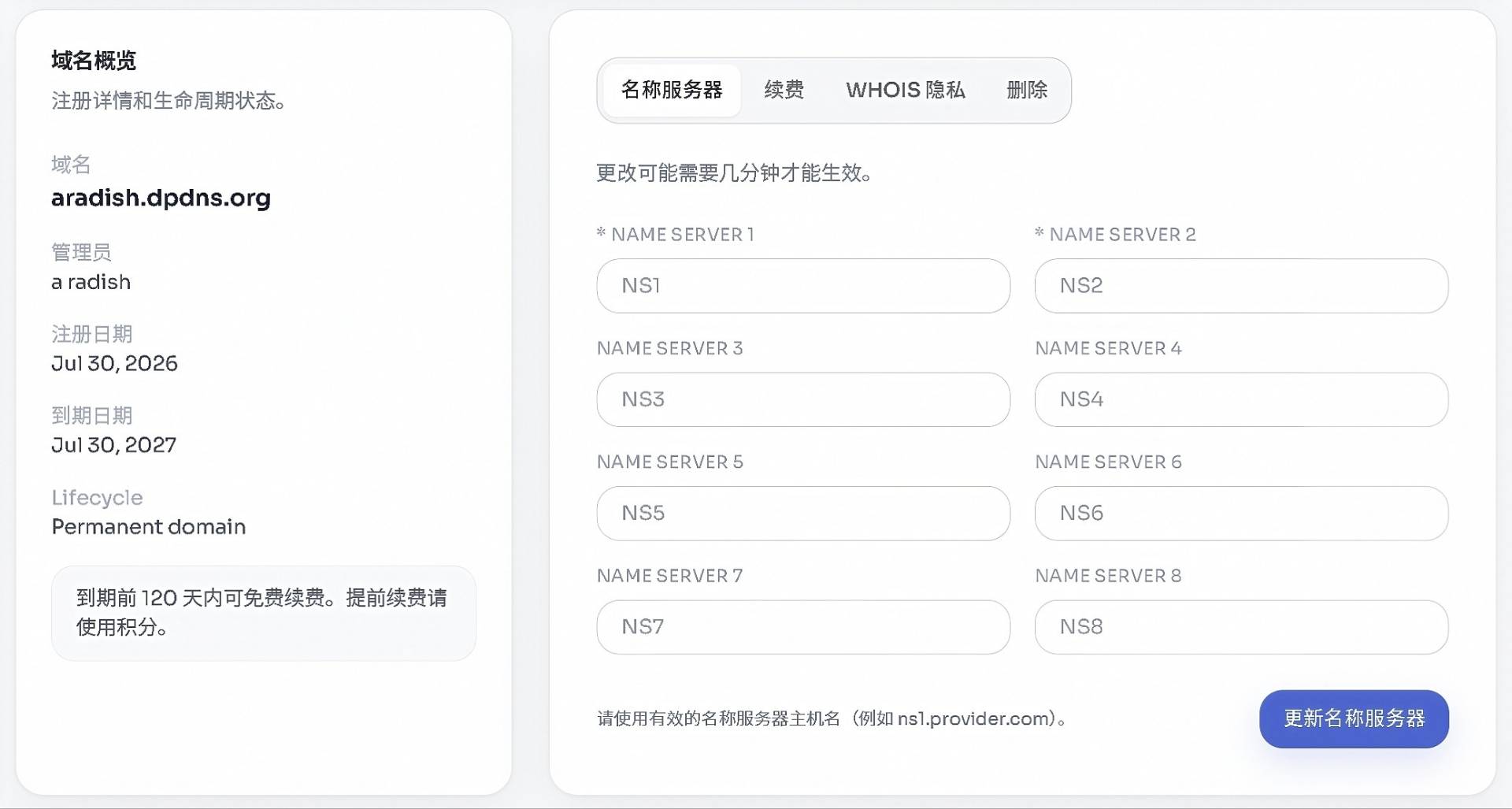Focus the Name Server 7 field
The image size is (1512, 809).
point(803,627)
